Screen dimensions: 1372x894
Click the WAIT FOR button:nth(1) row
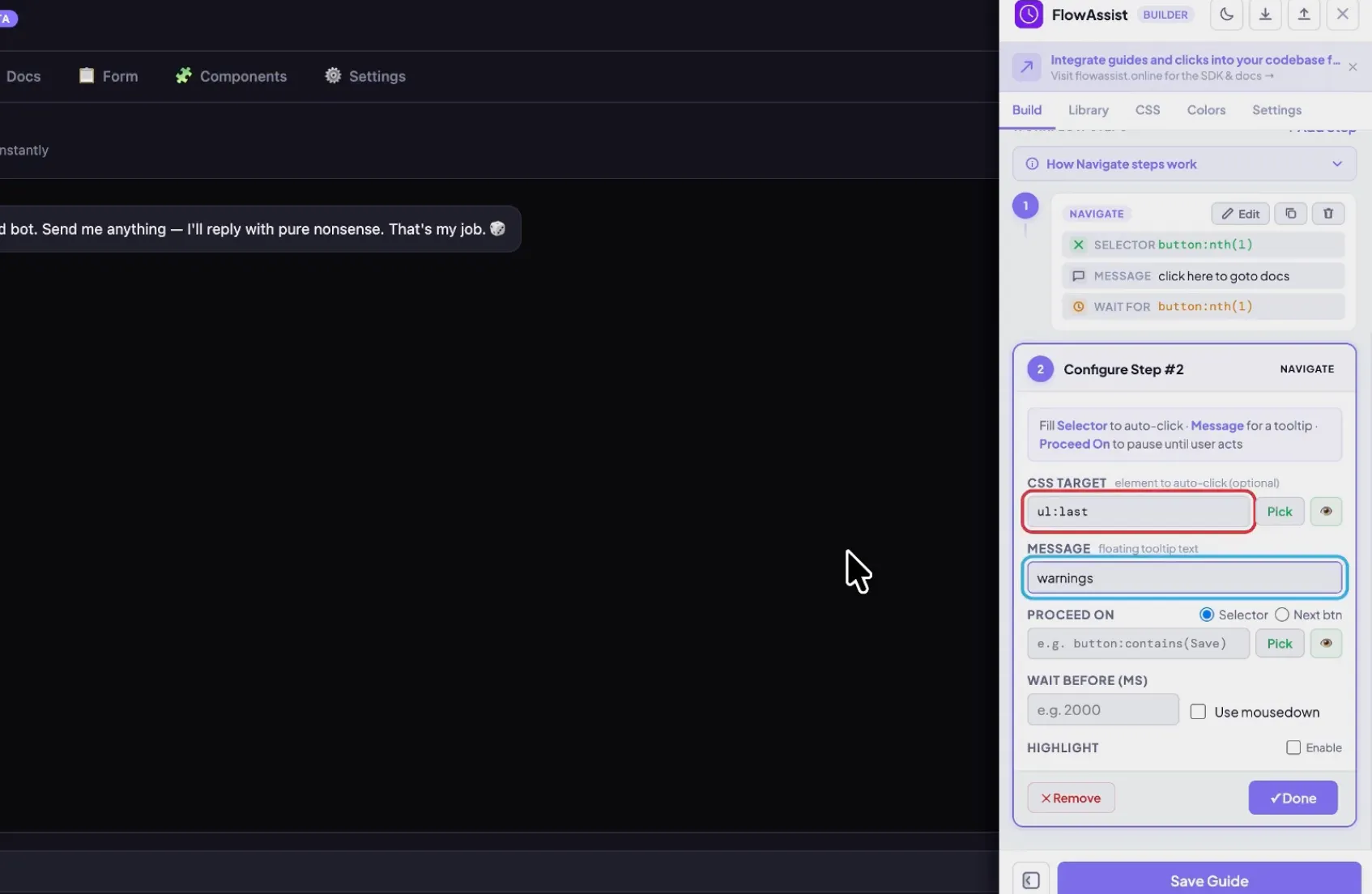point(1203,307)
